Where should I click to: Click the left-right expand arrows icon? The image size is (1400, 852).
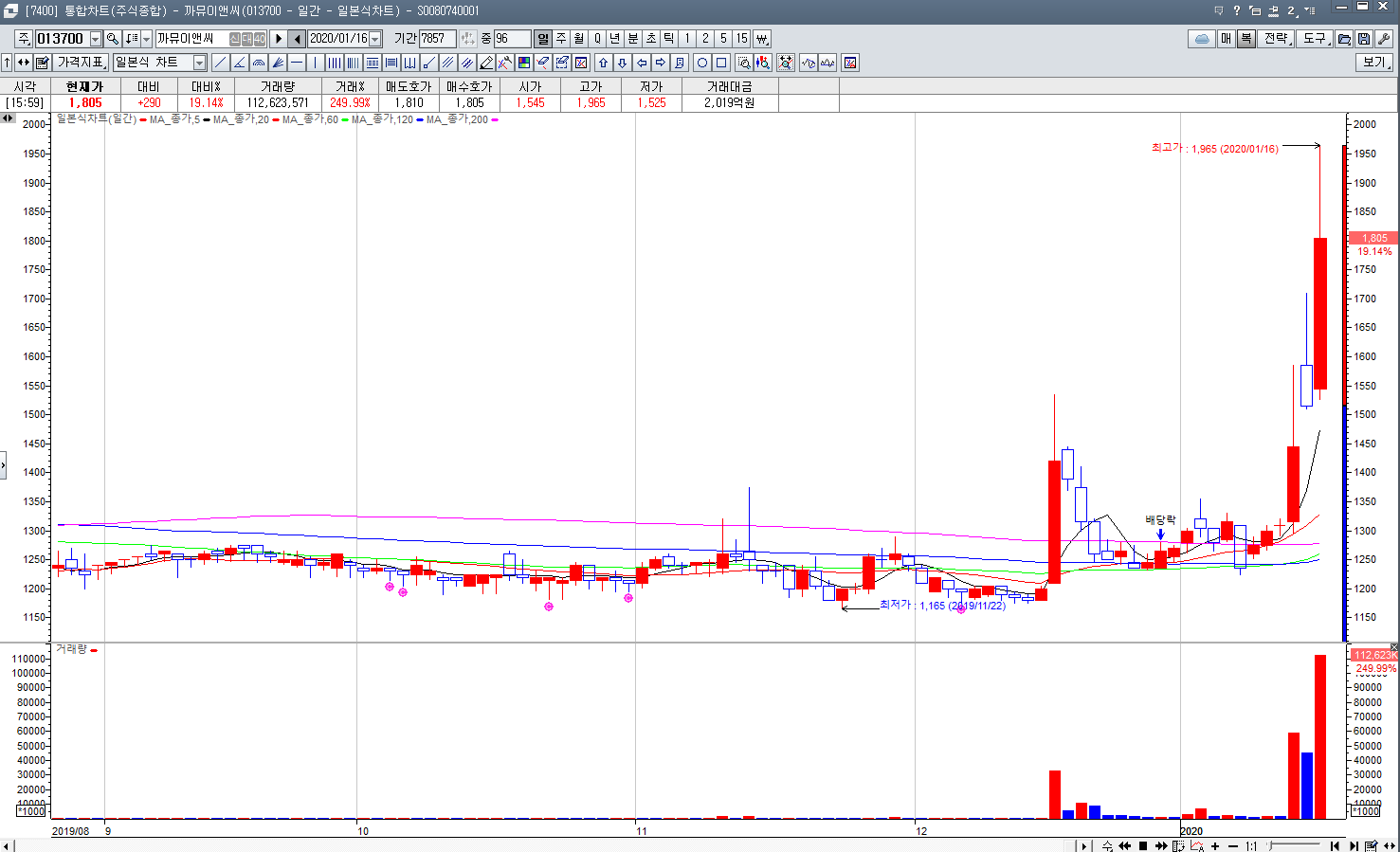point(24,63)
